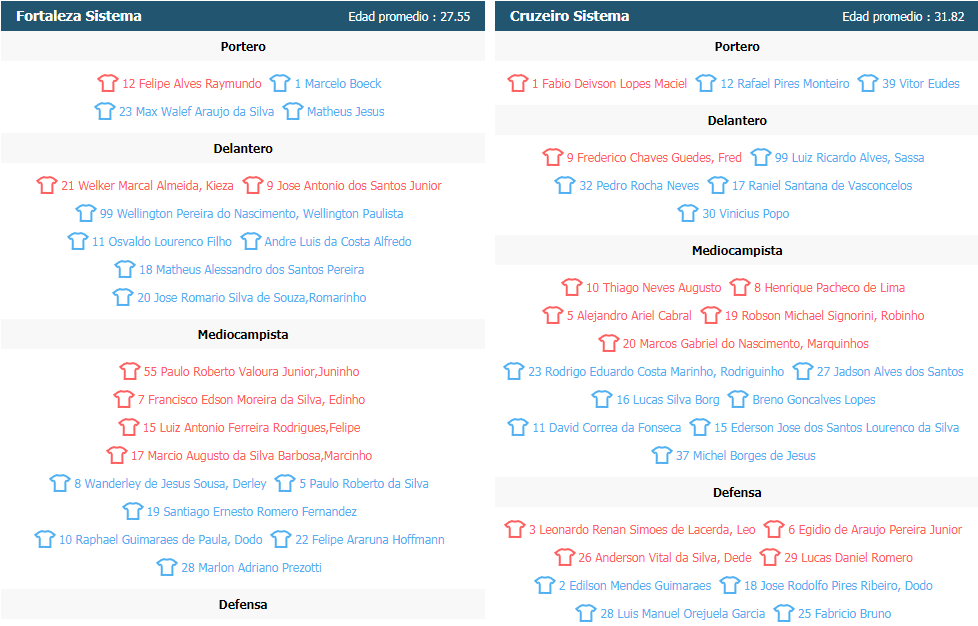Click the Cruzeiro Sistema header title

[x=569, y=16]
